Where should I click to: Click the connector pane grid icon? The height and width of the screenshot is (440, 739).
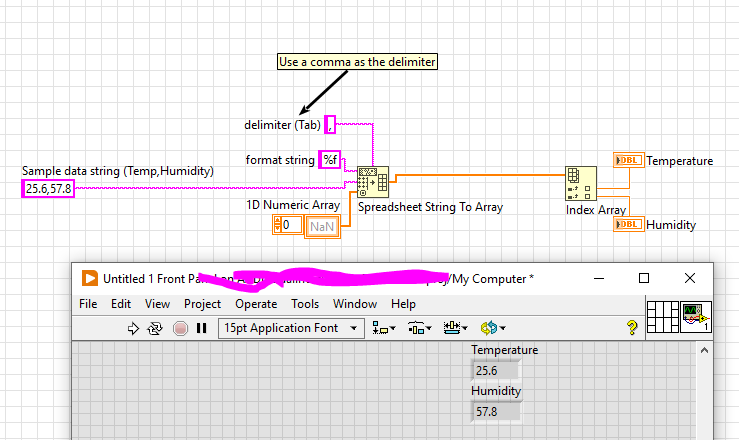[x=662, y=317]
